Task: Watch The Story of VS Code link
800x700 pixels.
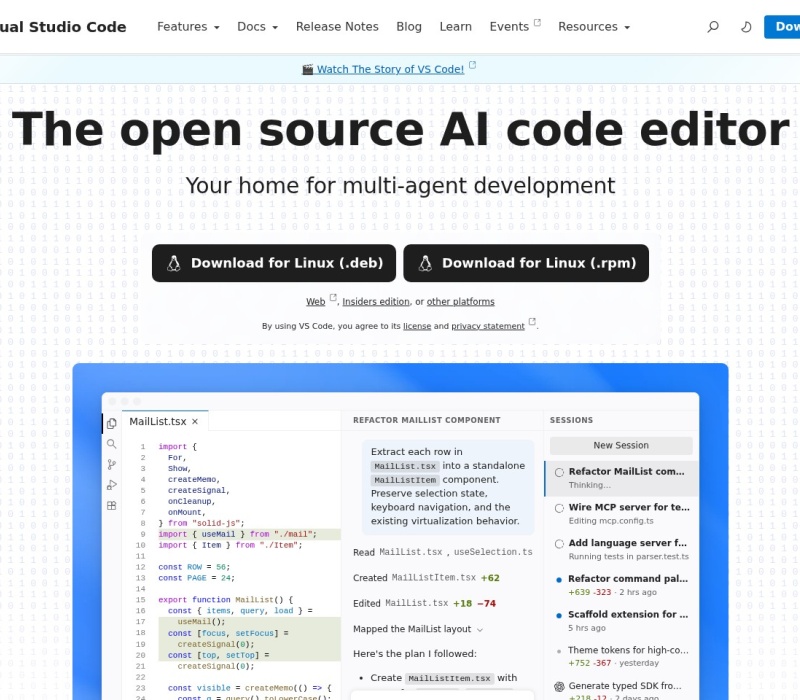Action: coord(390,69)
